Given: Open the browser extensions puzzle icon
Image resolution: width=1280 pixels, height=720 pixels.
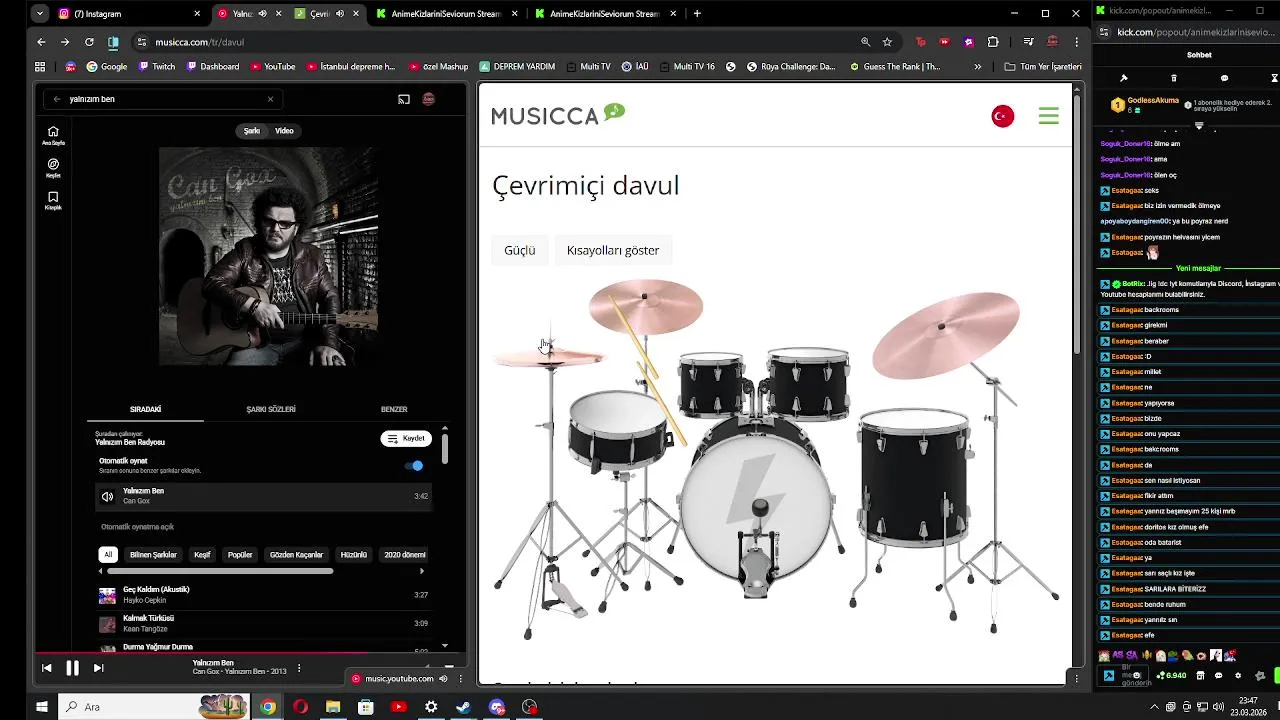Looking at the screenshot, I should [993, 42].
